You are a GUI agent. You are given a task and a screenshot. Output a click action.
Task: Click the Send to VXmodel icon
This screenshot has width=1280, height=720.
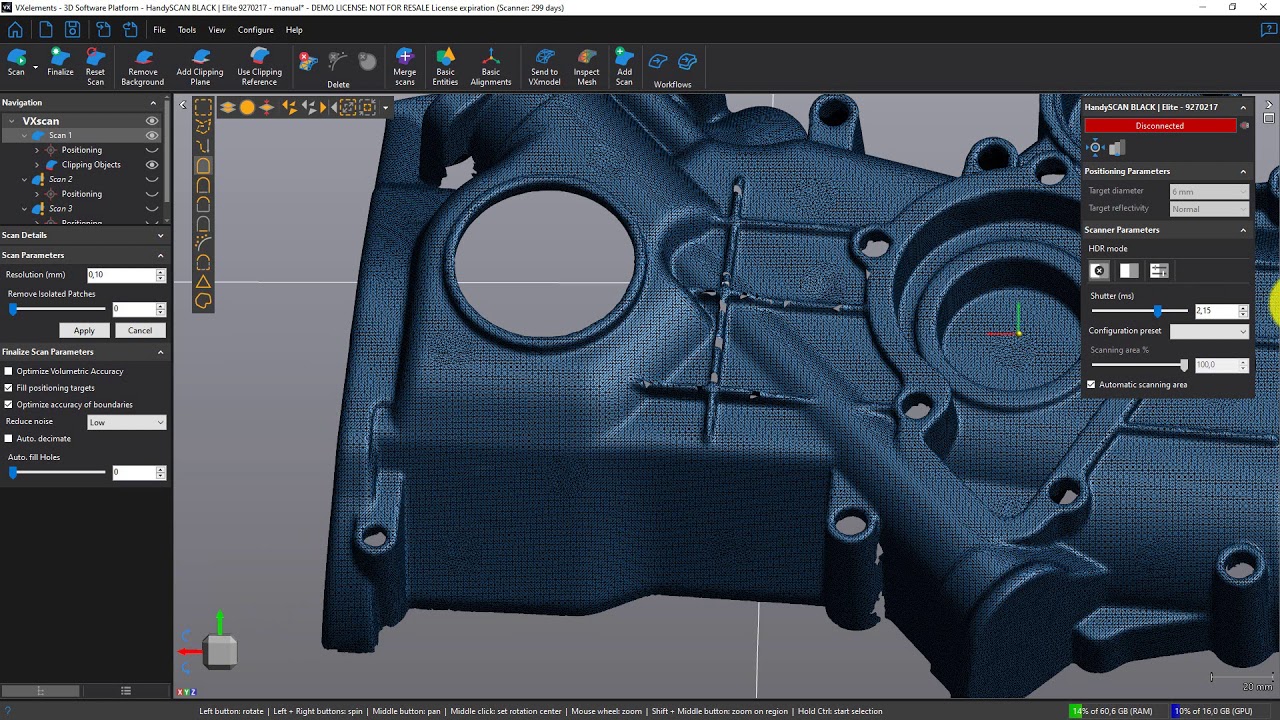544,62
